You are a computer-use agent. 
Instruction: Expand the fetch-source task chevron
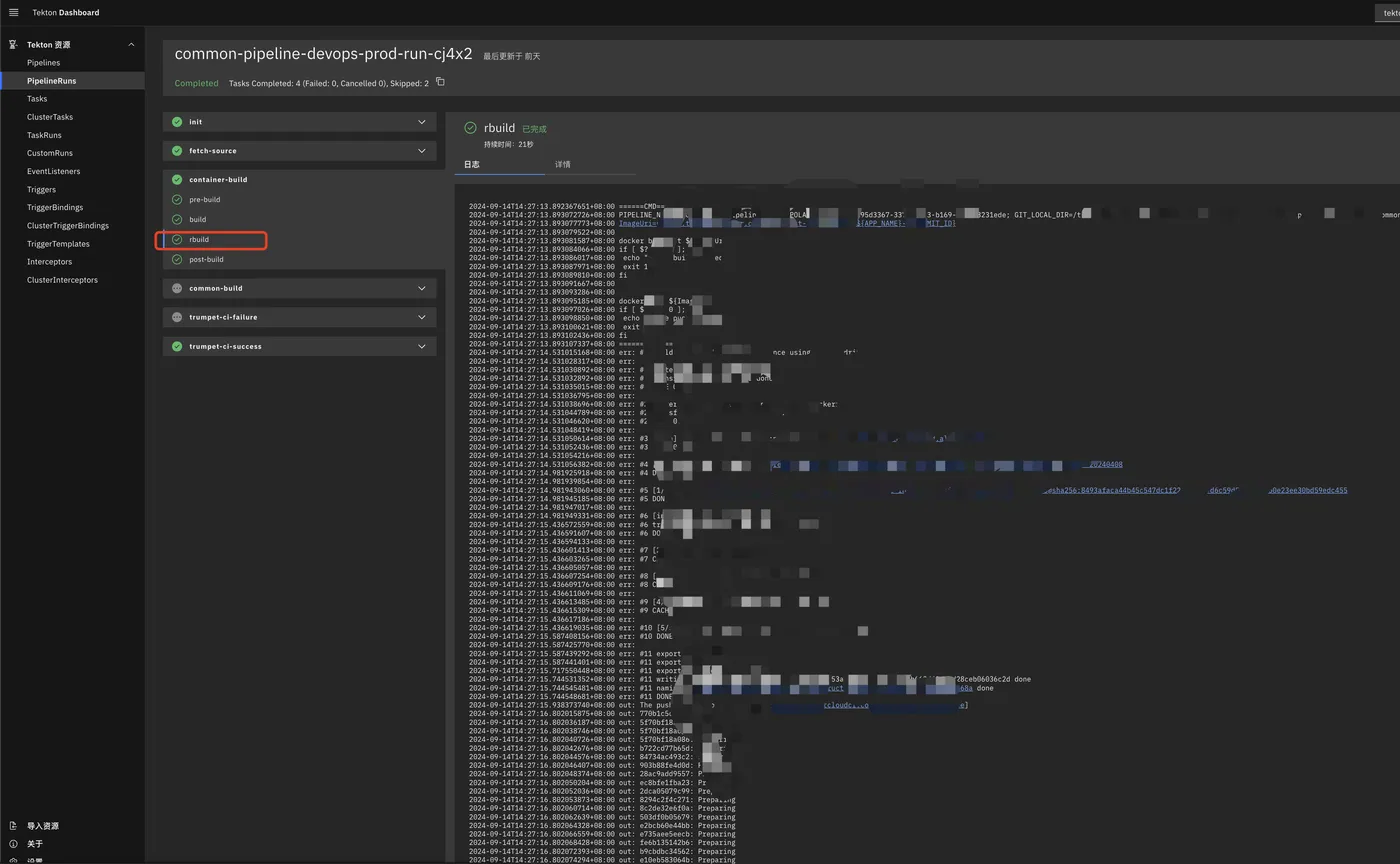pos(422,151)
